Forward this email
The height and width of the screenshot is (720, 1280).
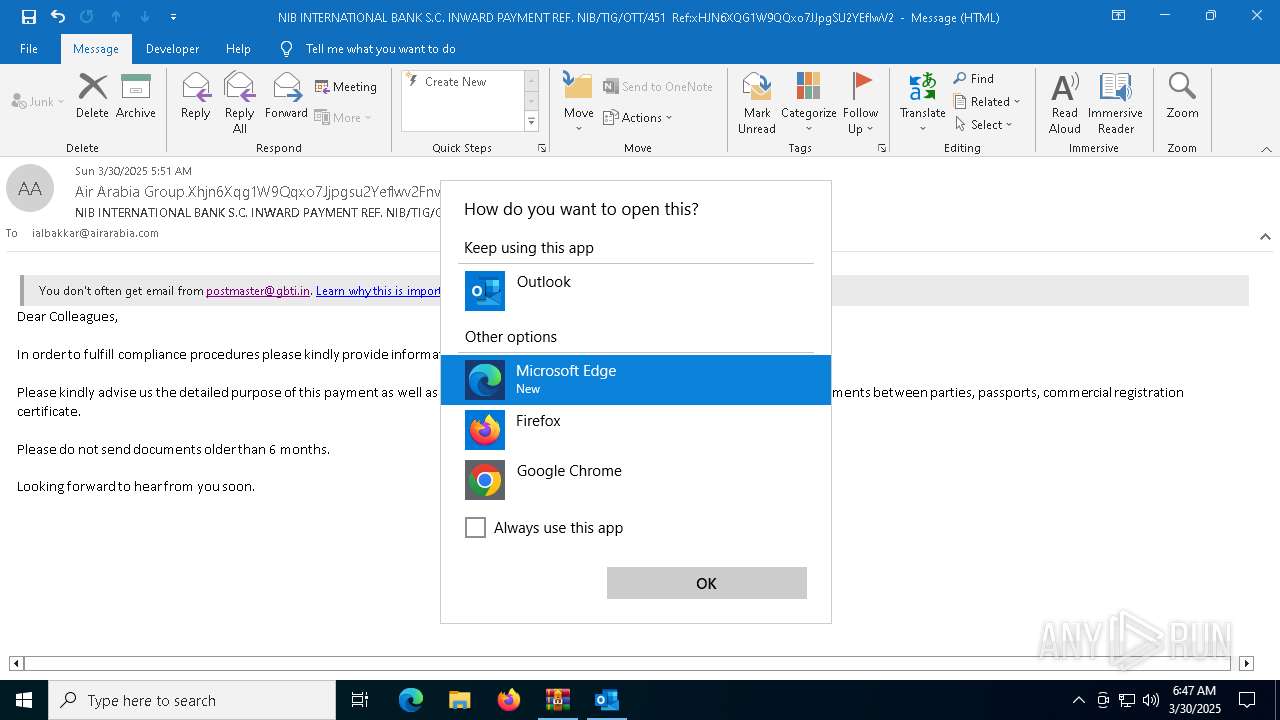click(x=287, y=97)
